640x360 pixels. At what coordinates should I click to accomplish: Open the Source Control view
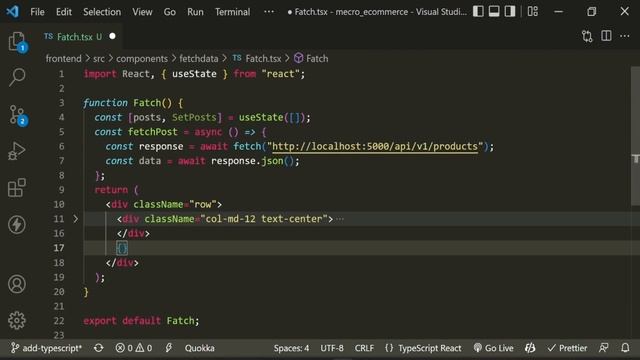[17, 115]
